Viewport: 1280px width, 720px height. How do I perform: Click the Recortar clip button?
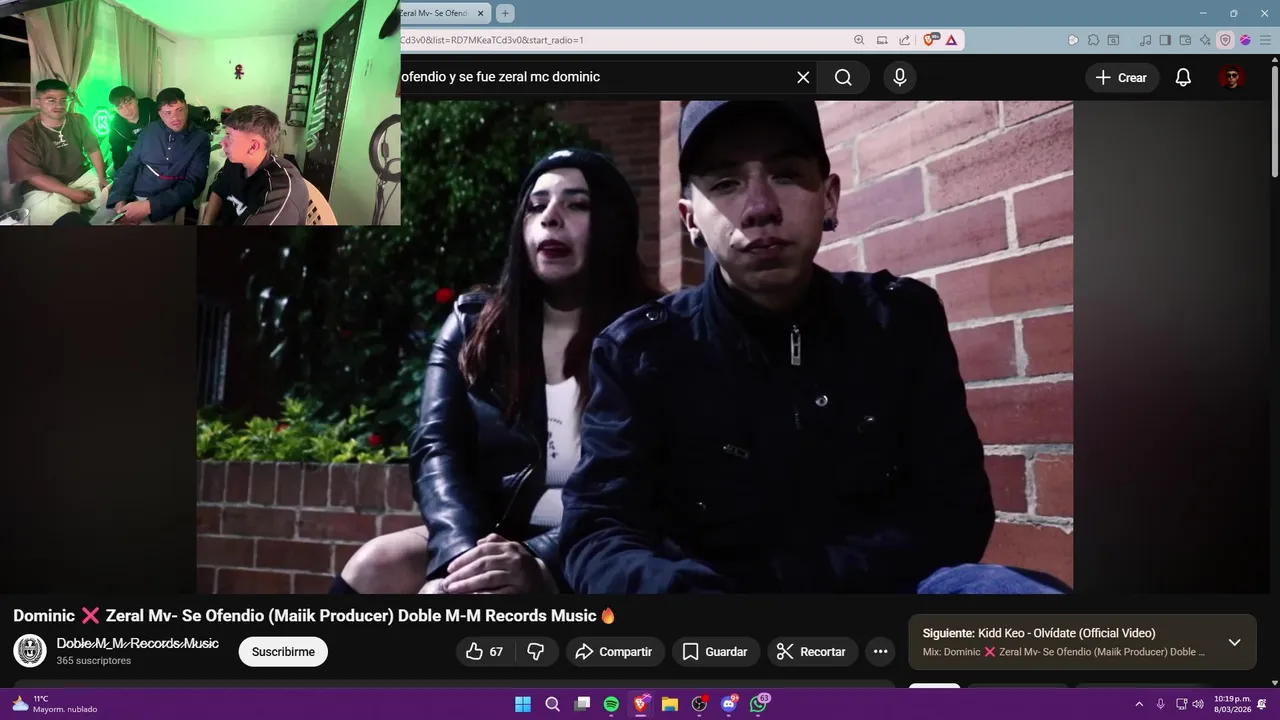(812, 652)
